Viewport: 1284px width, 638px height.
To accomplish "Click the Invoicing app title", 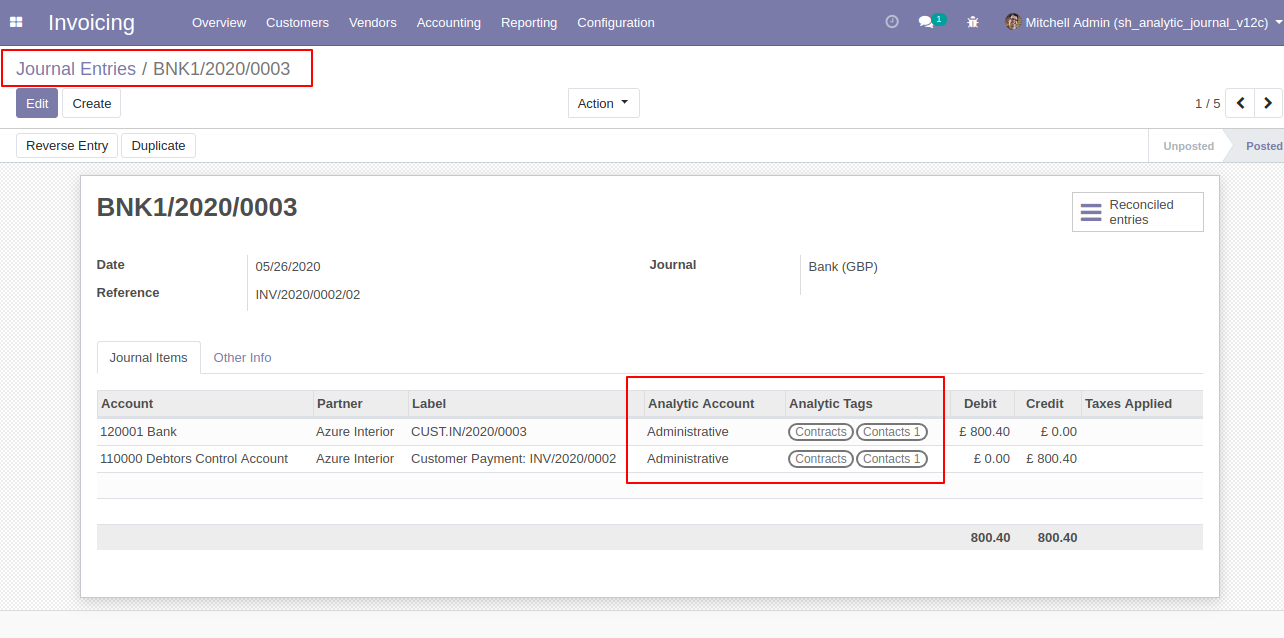I will (91, 22).
